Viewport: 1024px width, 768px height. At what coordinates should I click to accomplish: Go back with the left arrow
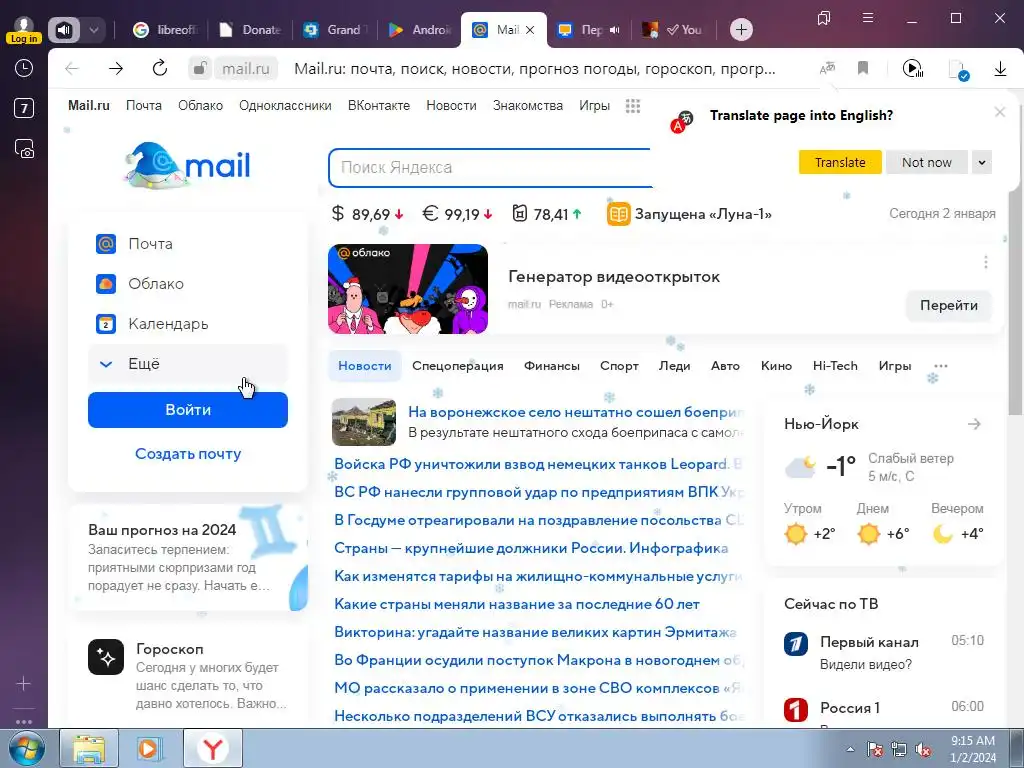pyautogui.click(x=72, y=68)
